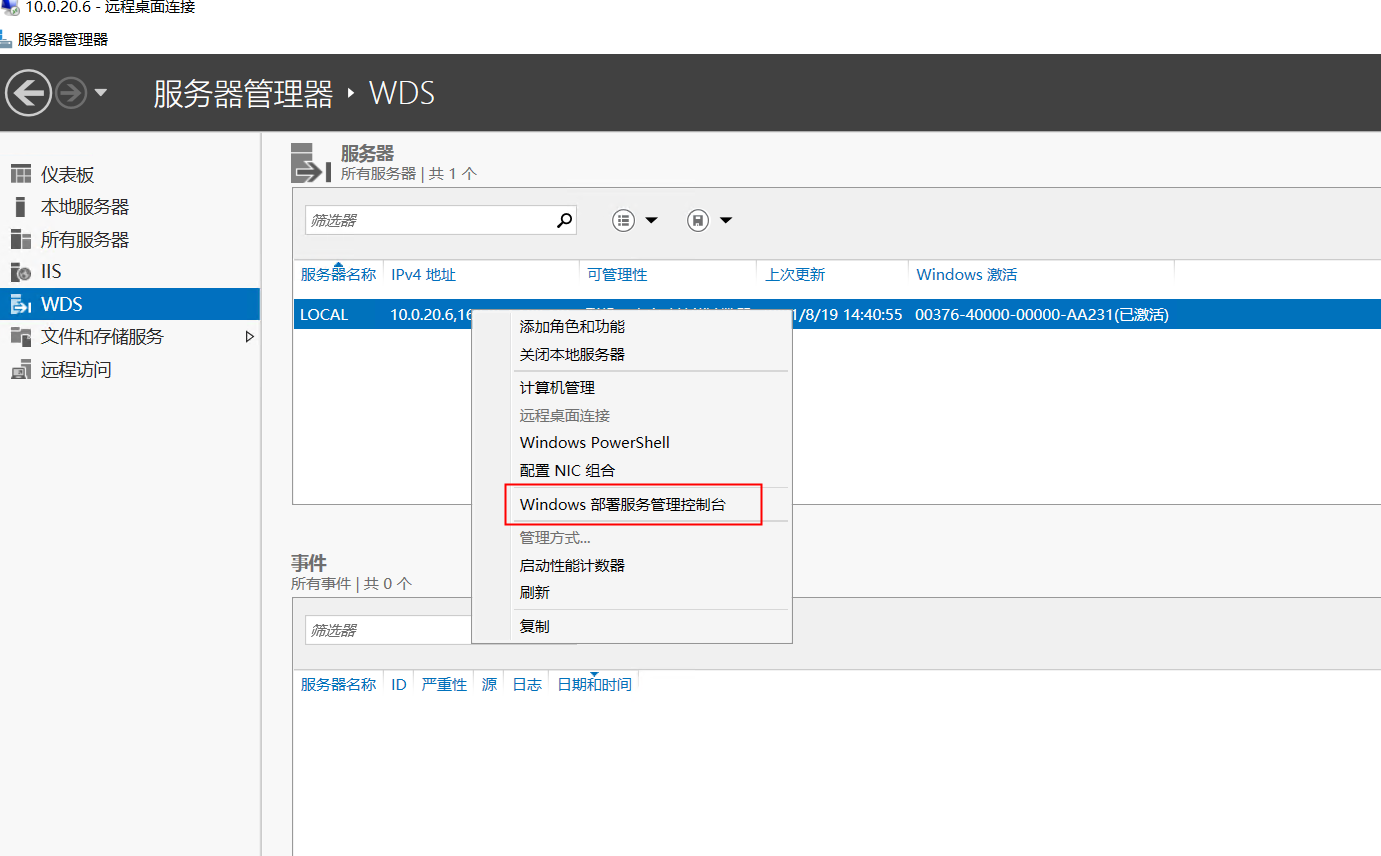Expand 文件和存储服务 submenu arrow
The width and height of the screenshot is (1381, 856).
point(250,337)
